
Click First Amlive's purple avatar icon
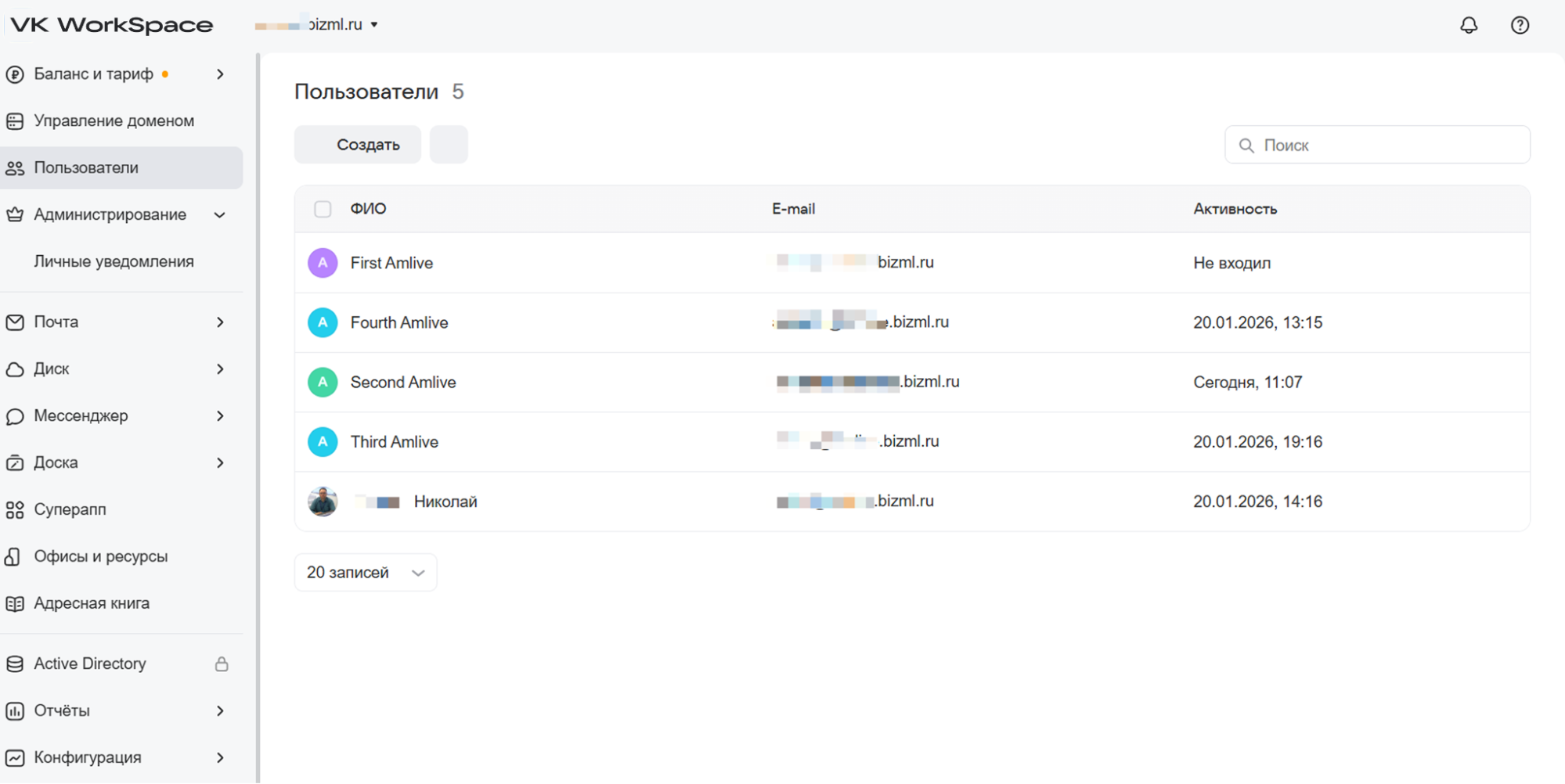point(323,263)
